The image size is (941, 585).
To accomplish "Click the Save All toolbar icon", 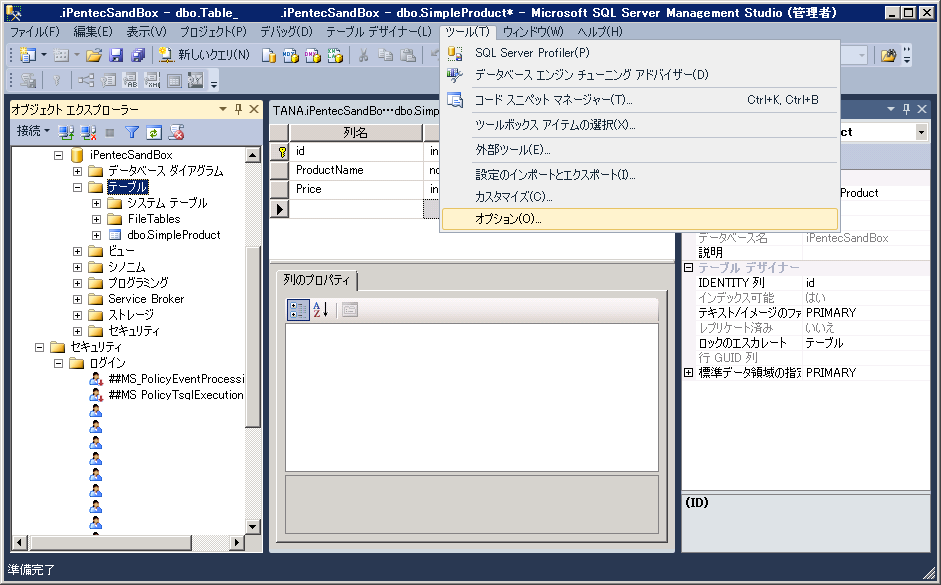I will (138, 55).
